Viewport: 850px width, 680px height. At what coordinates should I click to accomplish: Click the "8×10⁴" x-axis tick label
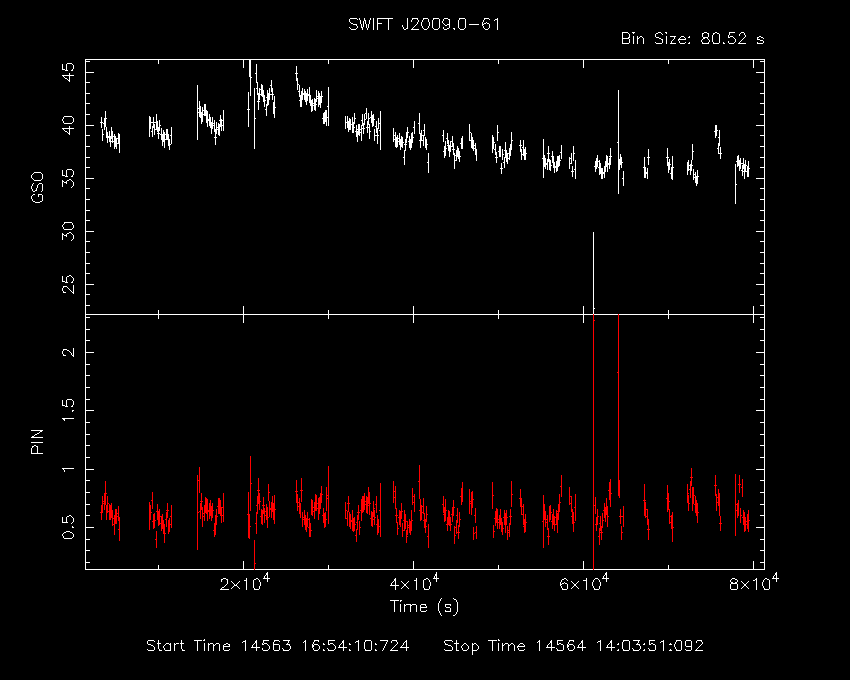coord(754,583)
